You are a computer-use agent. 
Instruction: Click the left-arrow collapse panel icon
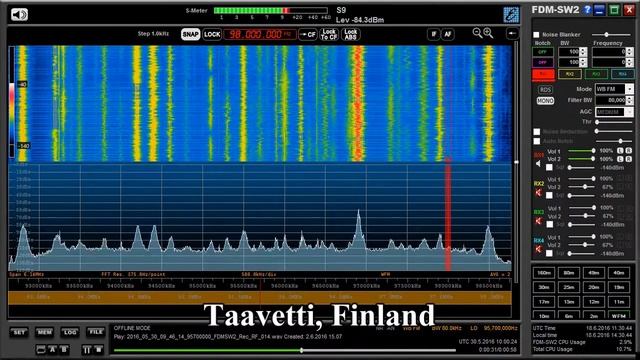(512, 33)
